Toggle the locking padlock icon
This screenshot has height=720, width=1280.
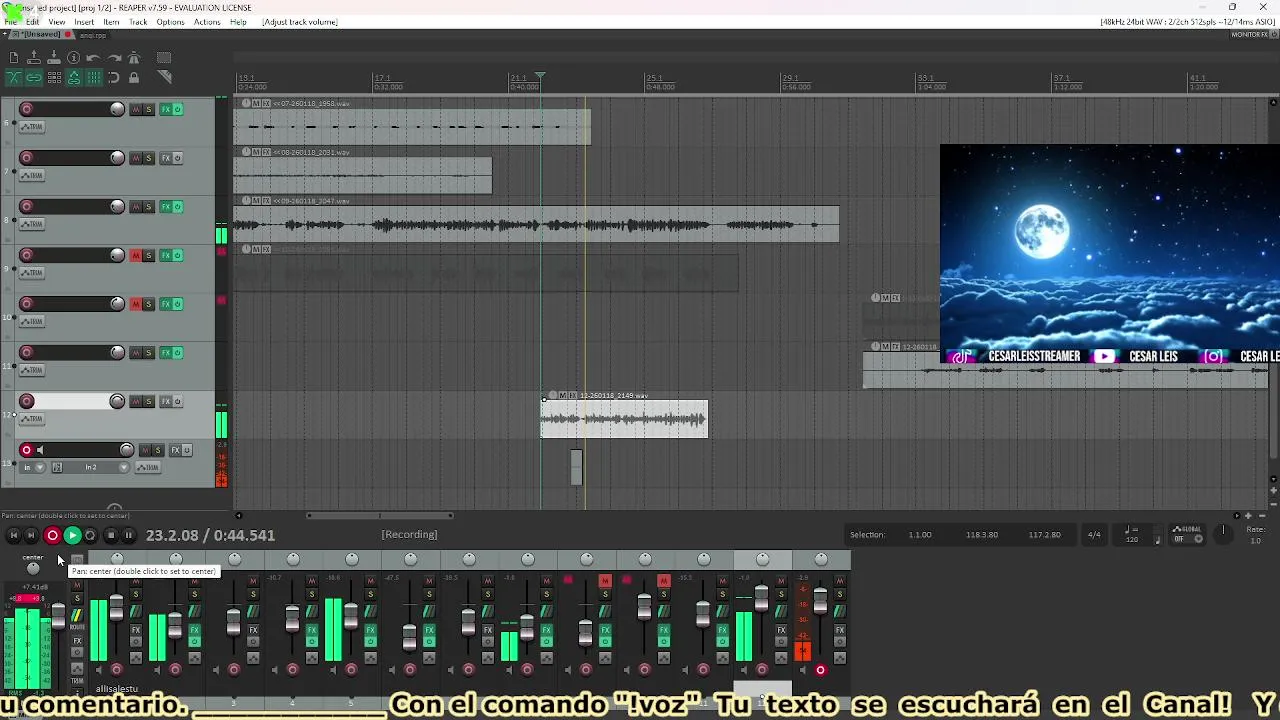(134, 77)
